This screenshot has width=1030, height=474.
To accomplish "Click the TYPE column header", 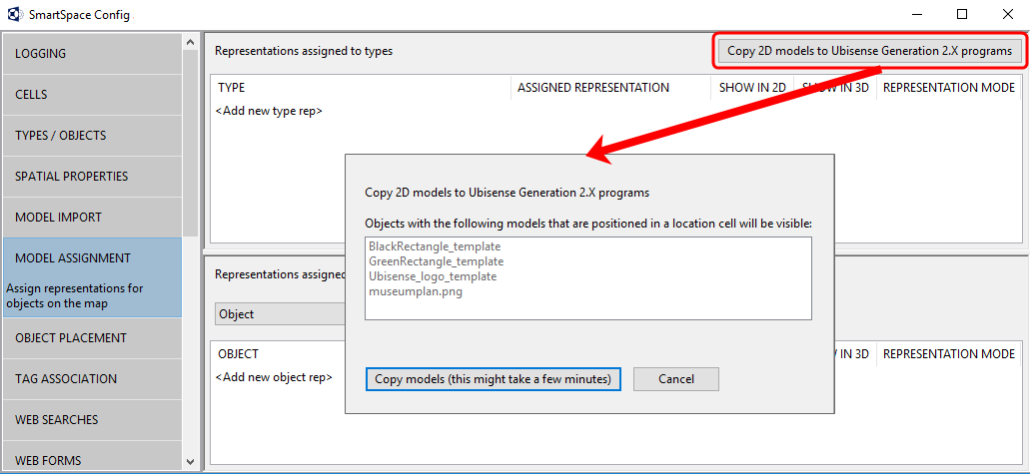I will pos(361,87).
